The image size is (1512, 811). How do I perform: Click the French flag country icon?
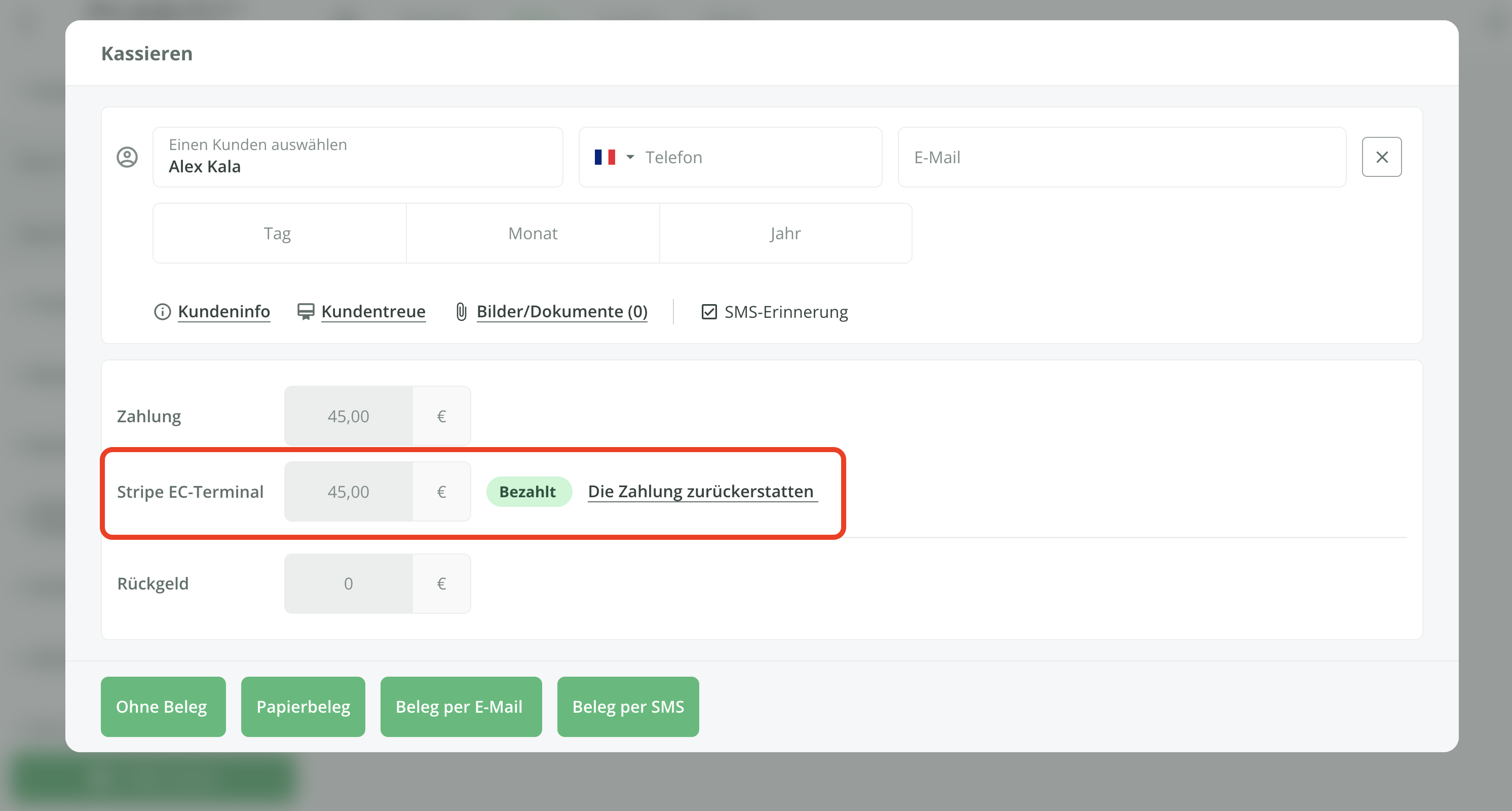[604, 157]
